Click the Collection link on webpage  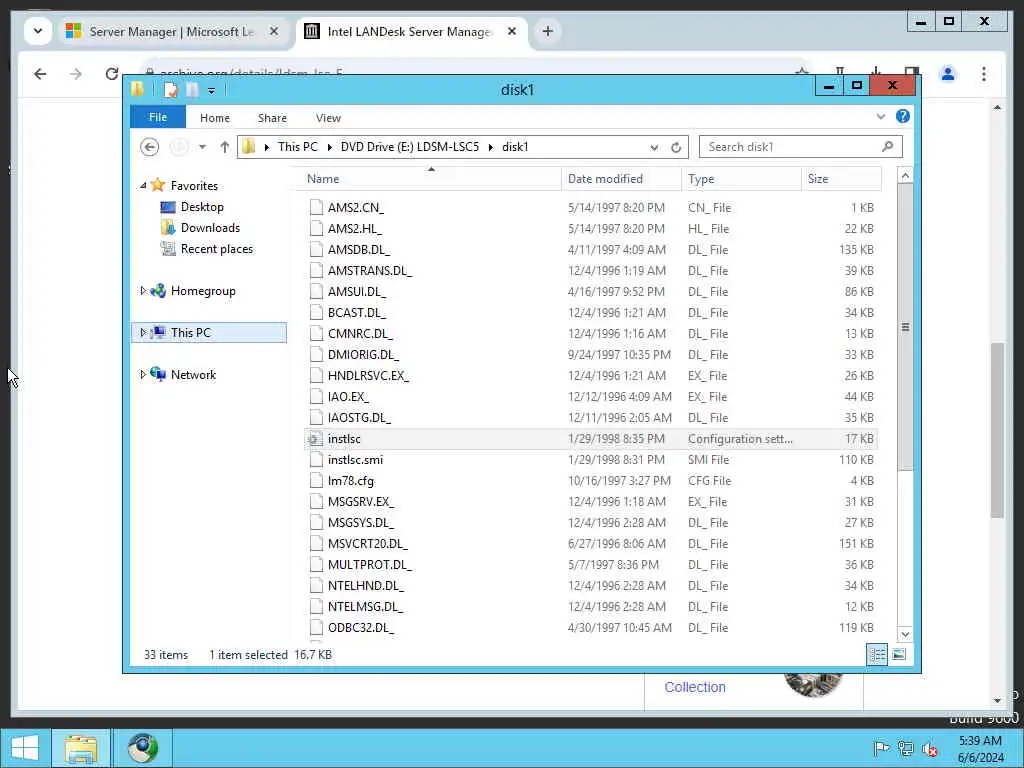(695, 687)
